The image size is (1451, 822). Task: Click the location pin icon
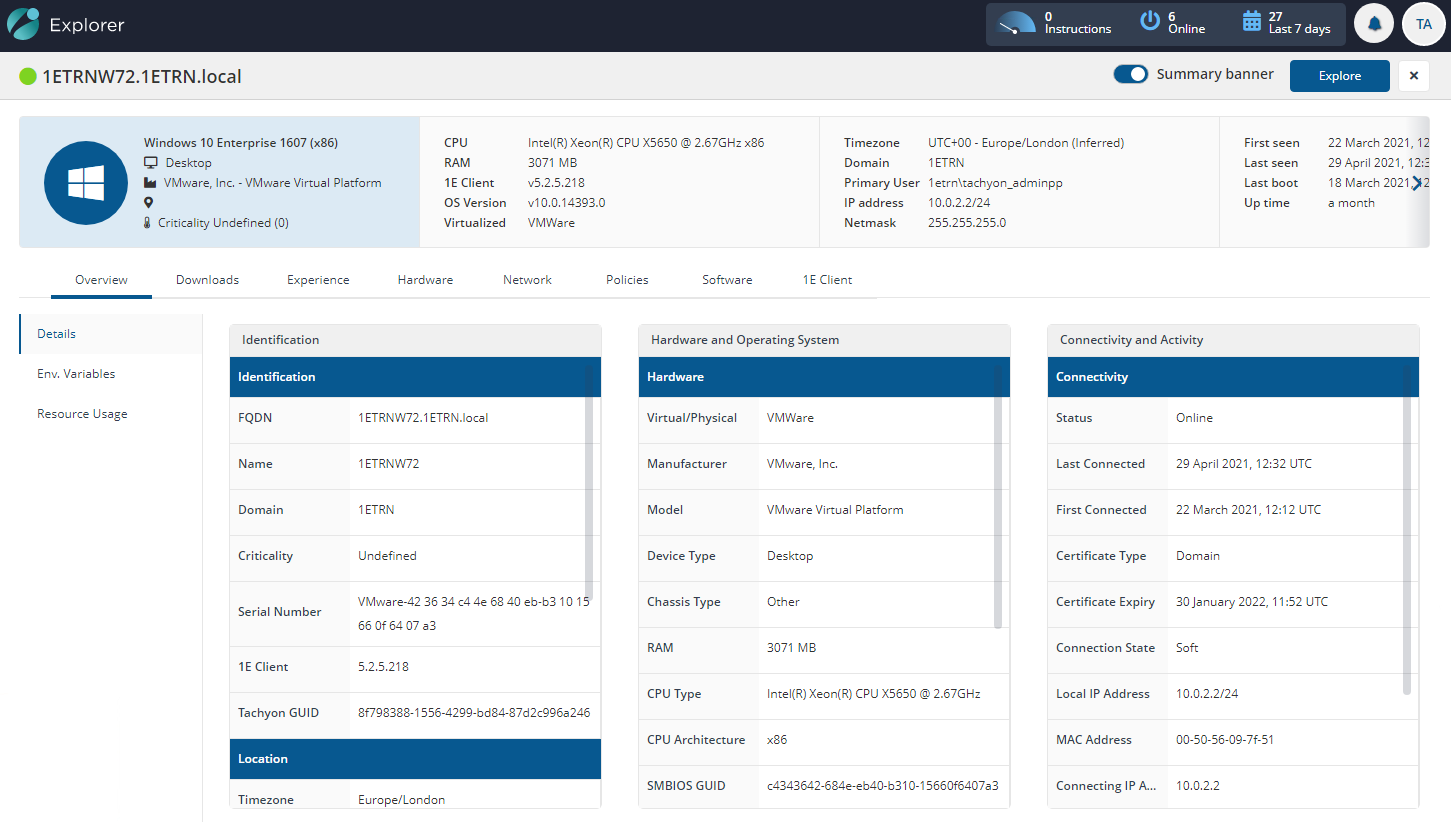tap(149, 203)
